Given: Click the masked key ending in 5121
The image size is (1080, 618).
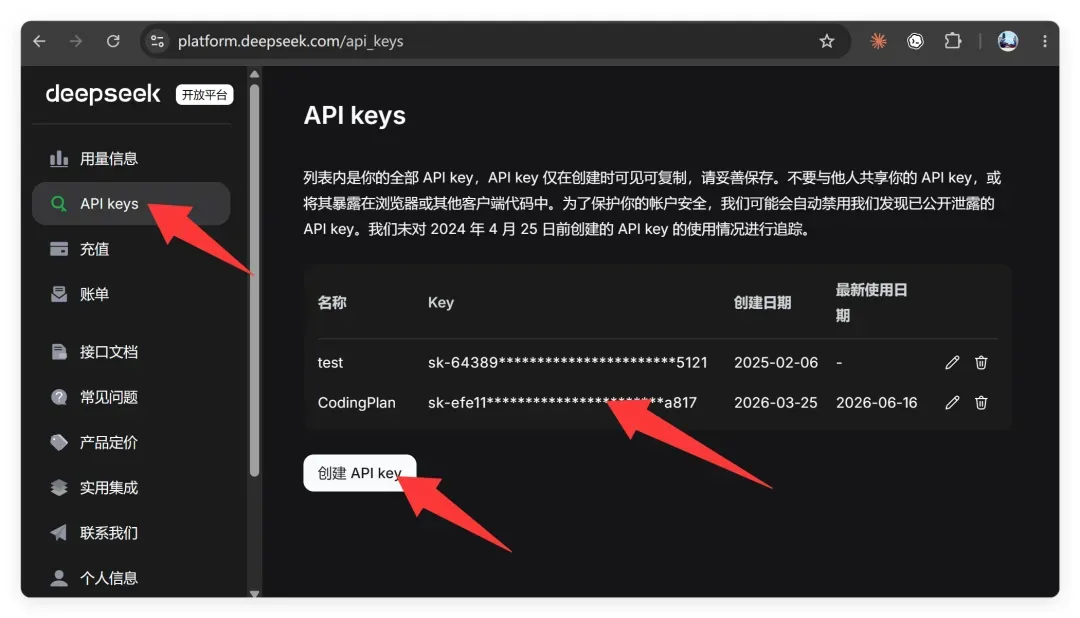Looking at the screenshot, I should coord(568,362).
